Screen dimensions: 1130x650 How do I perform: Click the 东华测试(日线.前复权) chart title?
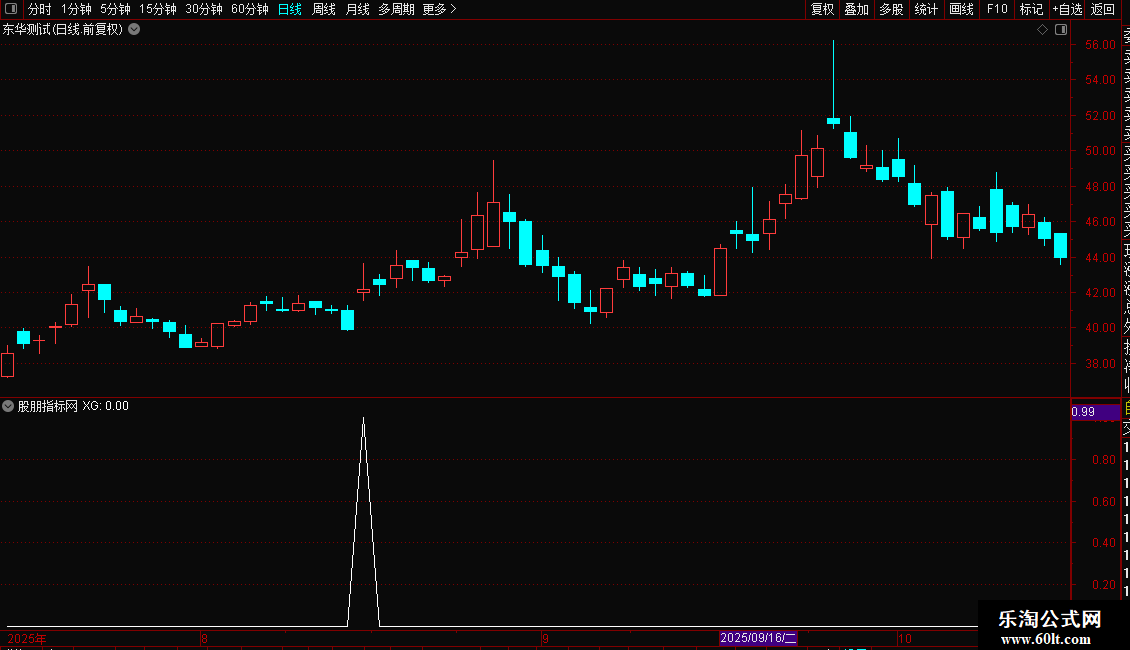pos(63,30)
